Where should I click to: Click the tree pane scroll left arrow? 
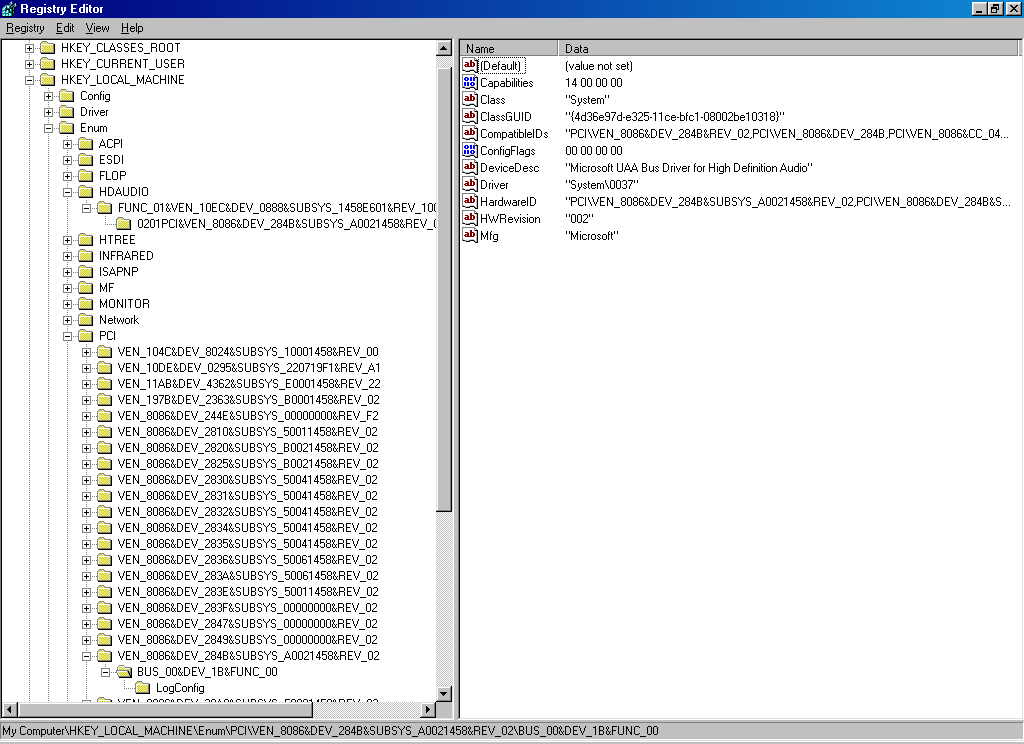point(10,709)
